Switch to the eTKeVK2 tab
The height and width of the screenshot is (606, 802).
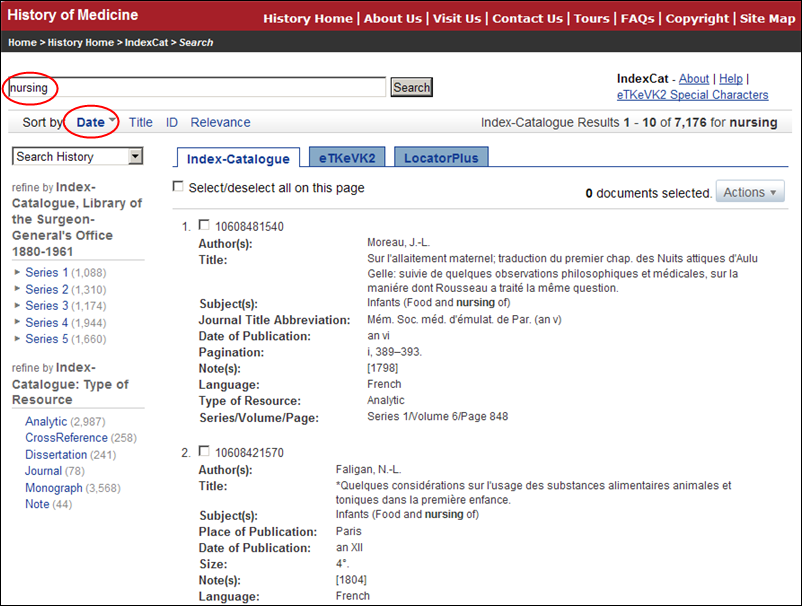click(347, 158)
